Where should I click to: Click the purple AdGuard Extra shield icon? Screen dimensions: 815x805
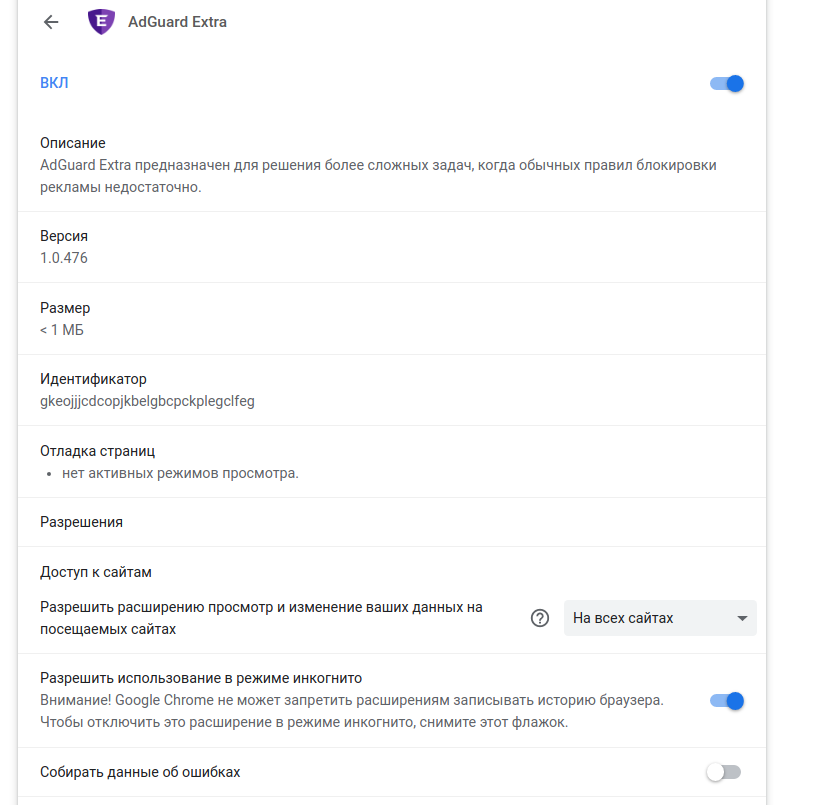pyautogui.click(x=101, y=21)
